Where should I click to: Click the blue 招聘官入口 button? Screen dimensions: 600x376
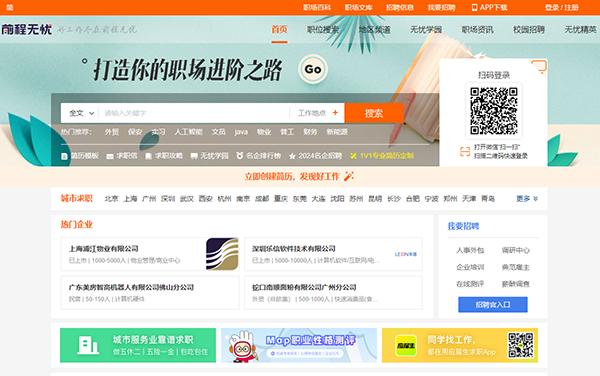pos(493,304)
